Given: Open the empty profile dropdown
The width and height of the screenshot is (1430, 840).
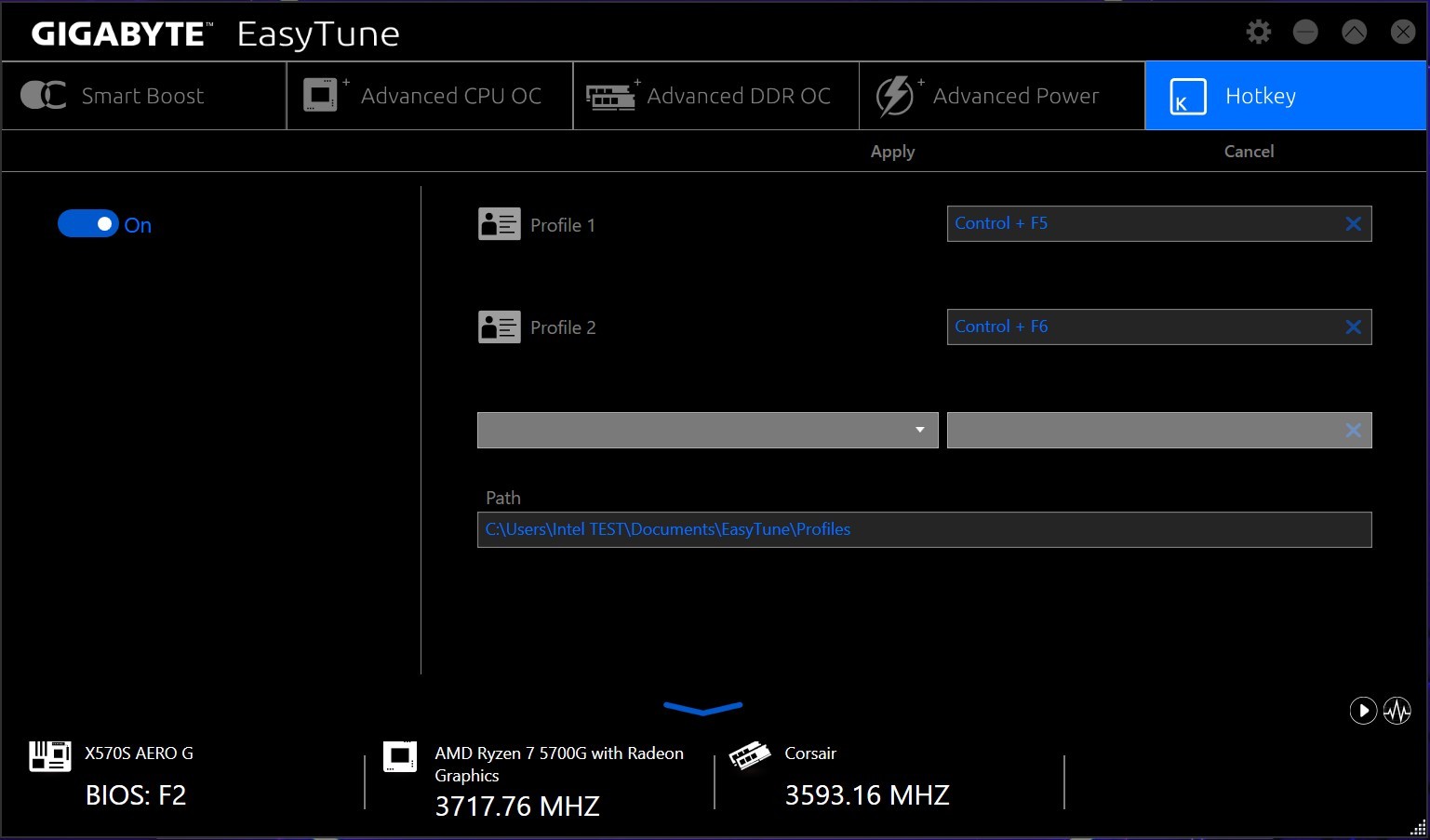Looking at the screenshot, I should tap(708, 430).
